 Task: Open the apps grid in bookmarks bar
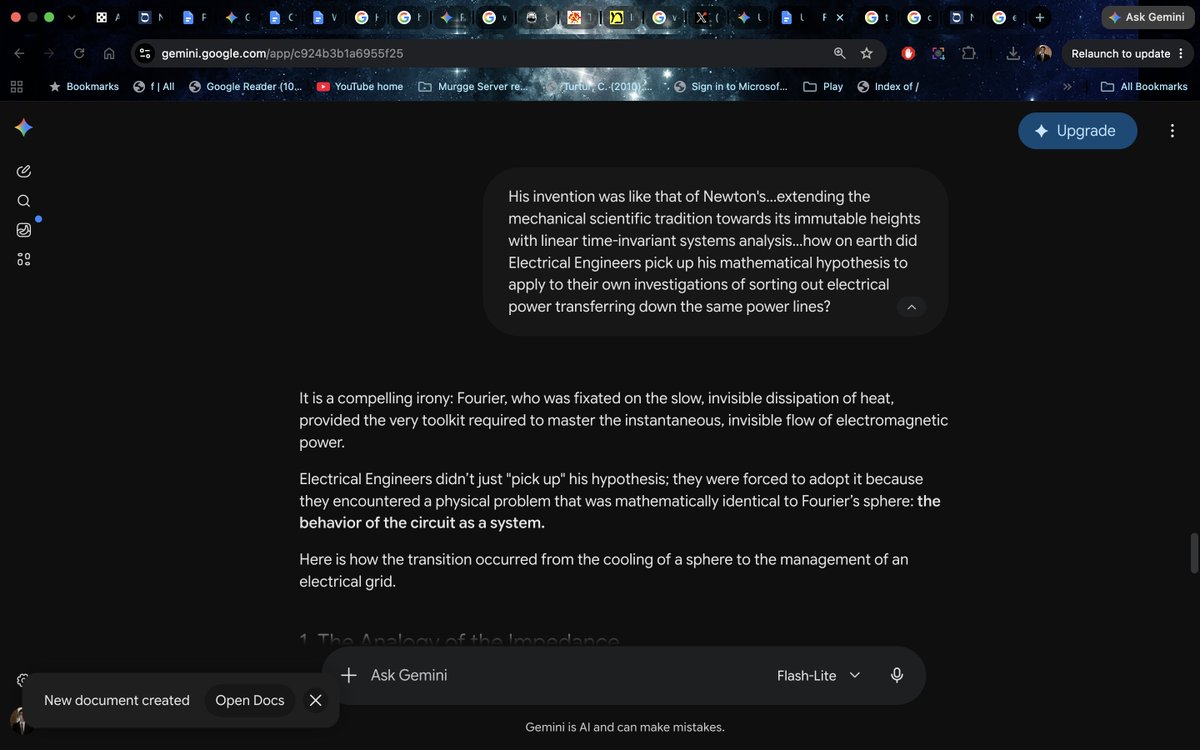17,87
